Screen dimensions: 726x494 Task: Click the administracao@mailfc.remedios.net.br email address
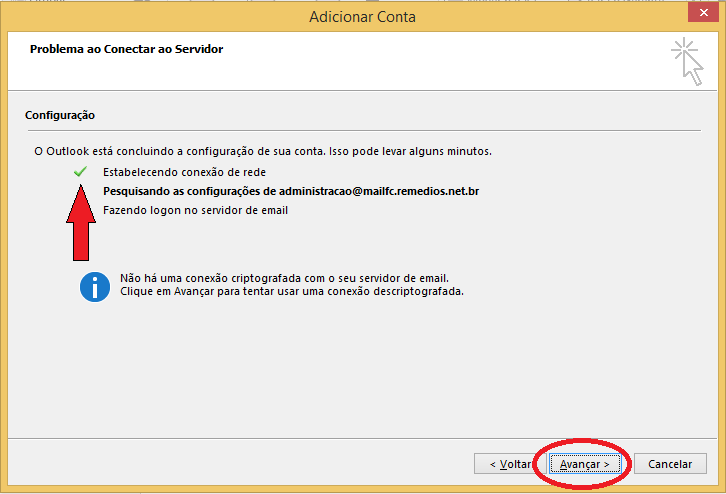click(379, 191)
